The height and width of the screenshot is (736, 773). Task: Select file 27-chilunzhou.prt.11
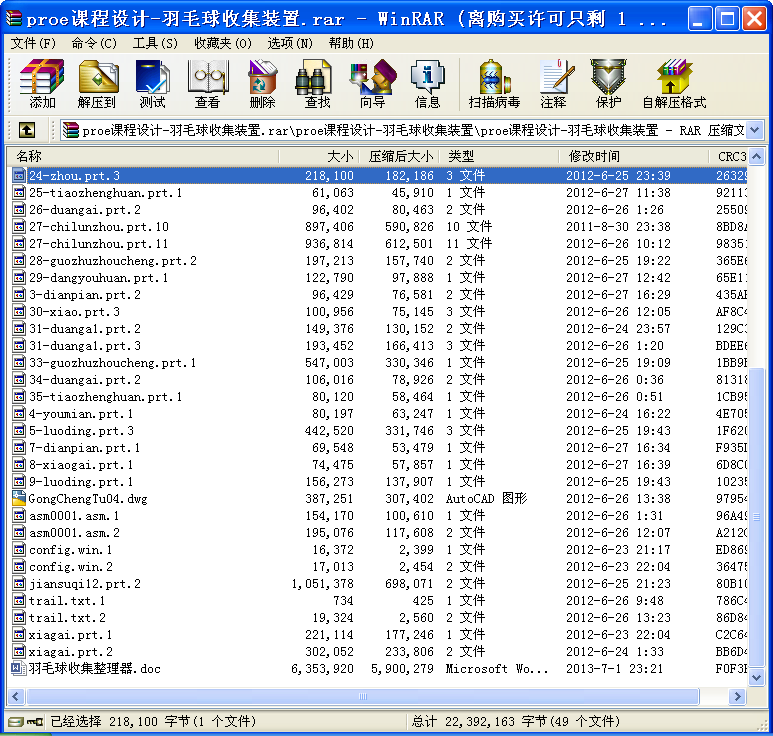[99, 244]
